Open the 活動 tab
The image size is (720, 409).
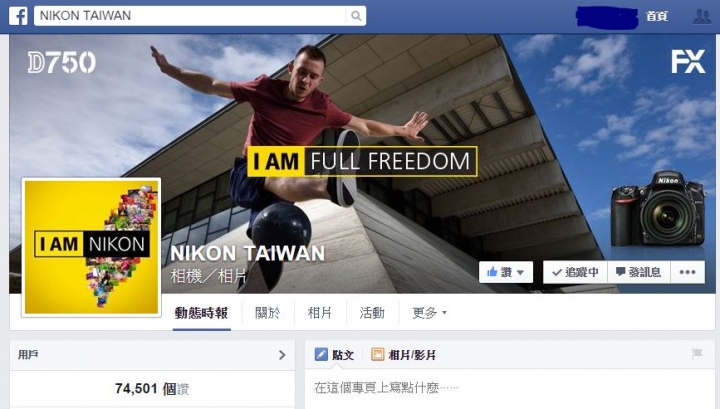pyautogui.click(x=372, y=313)
